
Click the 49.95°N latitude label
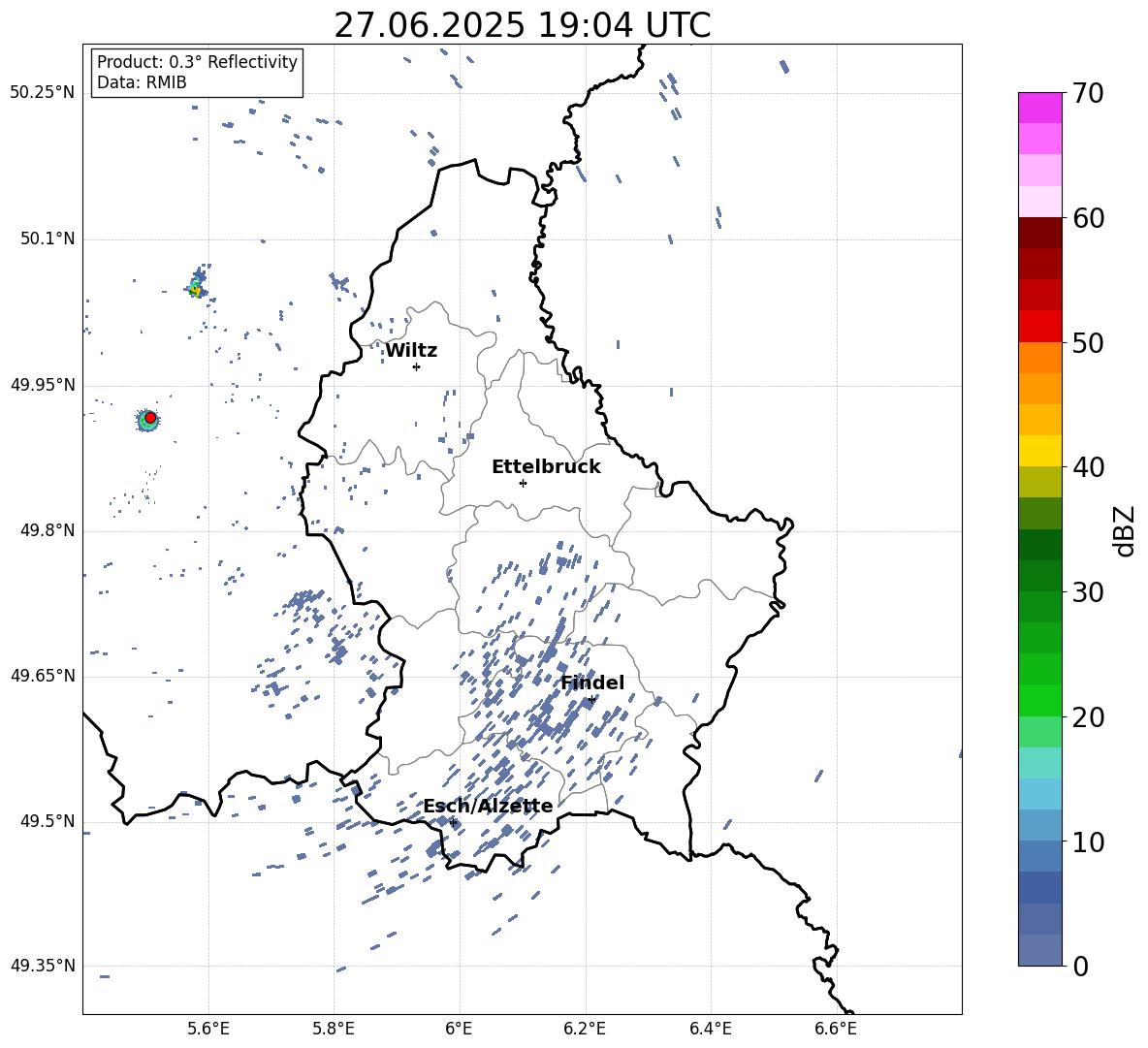(43, 384)
